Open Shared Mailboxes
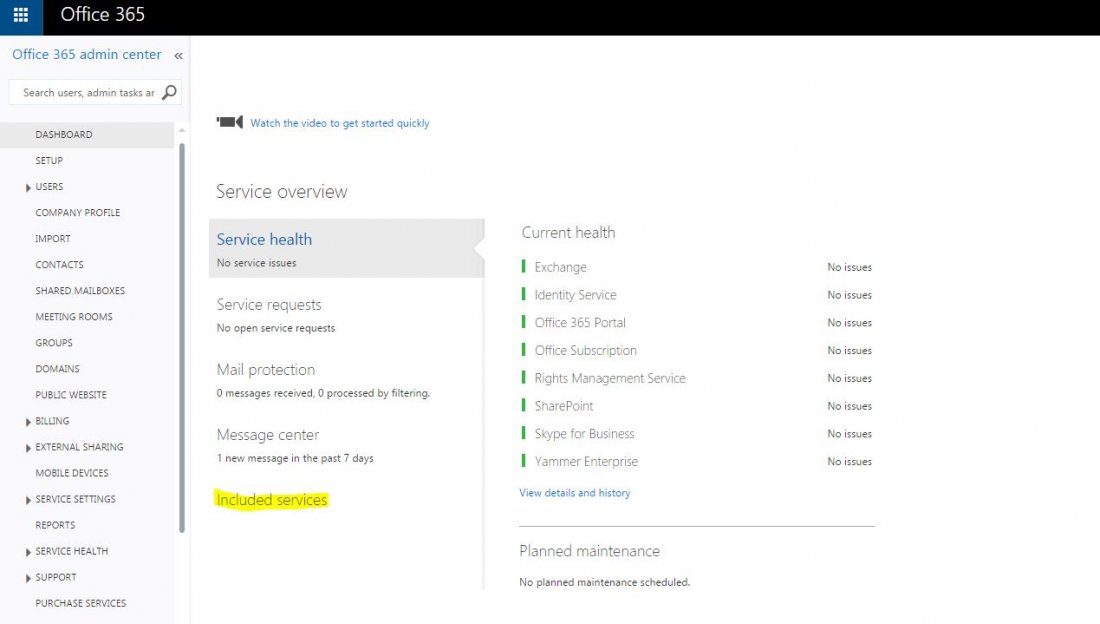This screenshot has width=1100, height=624. [x=80, y=291]
